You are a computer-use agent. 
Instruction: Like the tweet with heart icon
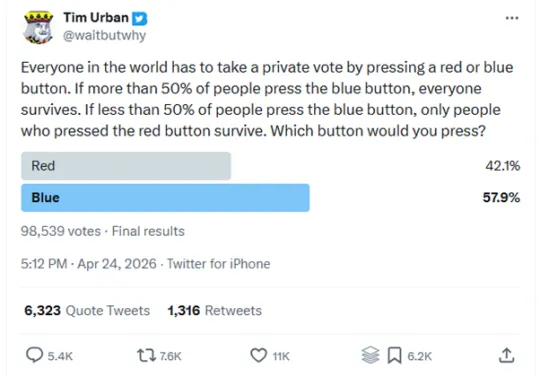259,355
